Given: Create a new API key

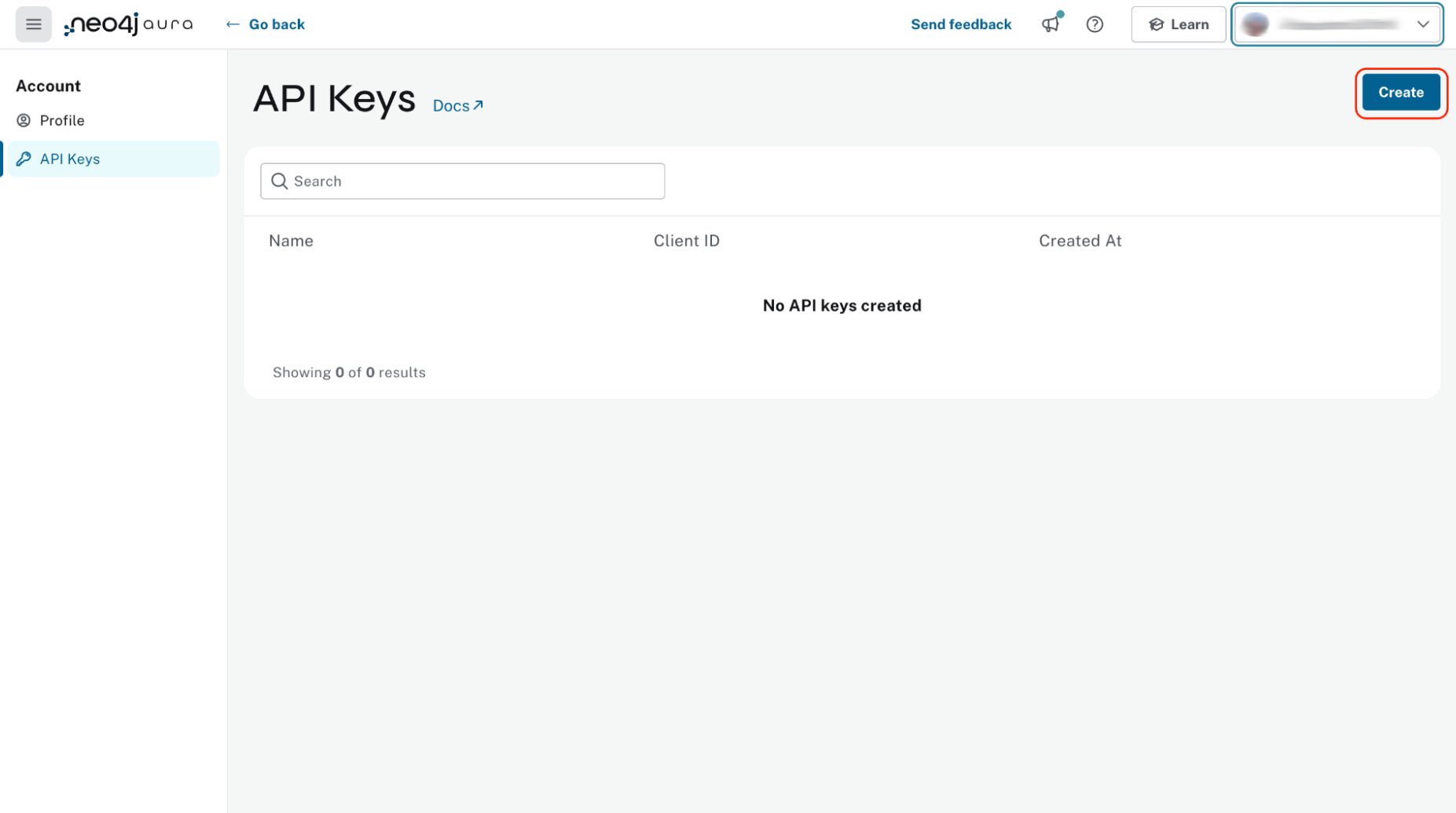Looking at the screenshot, I should (x=1400, y=93).
